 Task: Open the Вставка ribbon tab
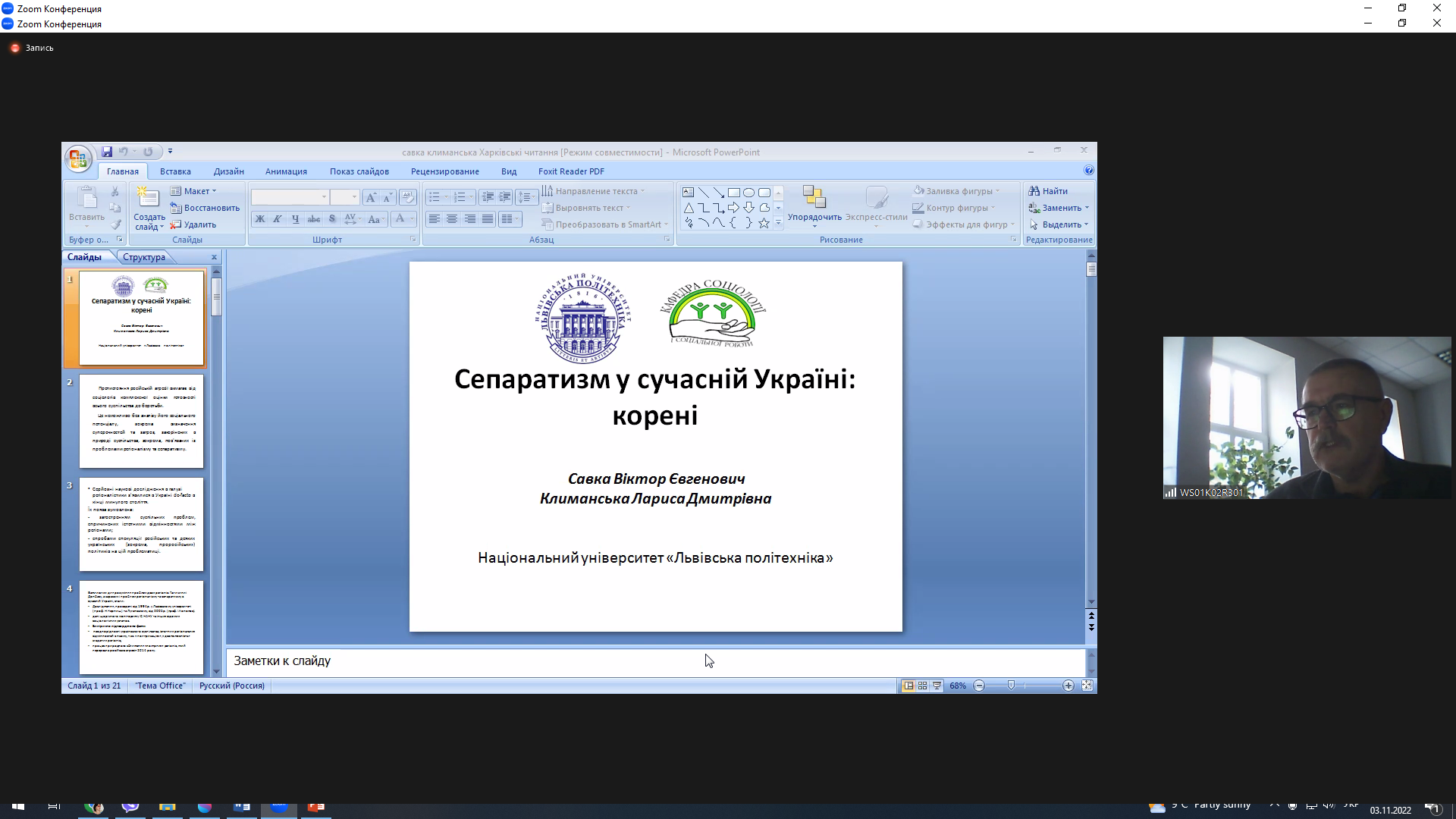tap(175, 171)
